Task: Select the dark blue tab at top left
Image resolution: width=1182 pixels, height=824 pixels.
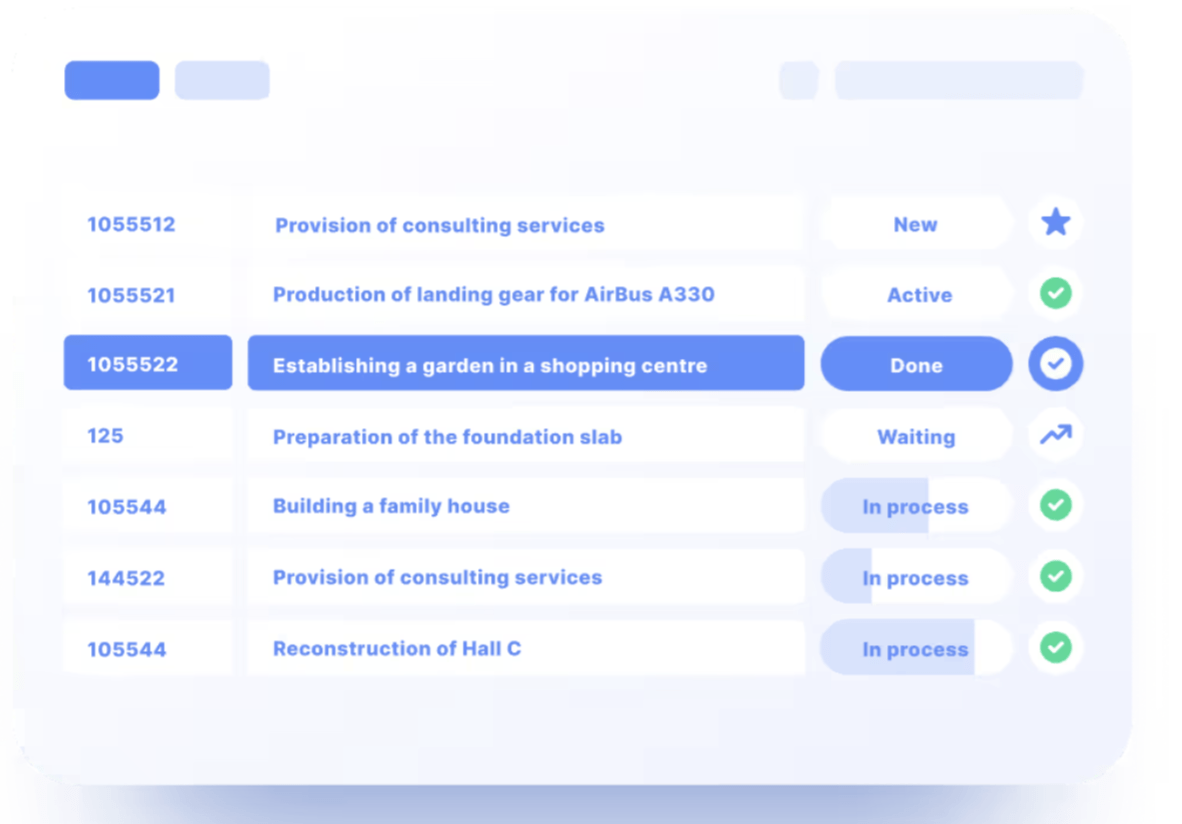Action: tap(112, 80)
